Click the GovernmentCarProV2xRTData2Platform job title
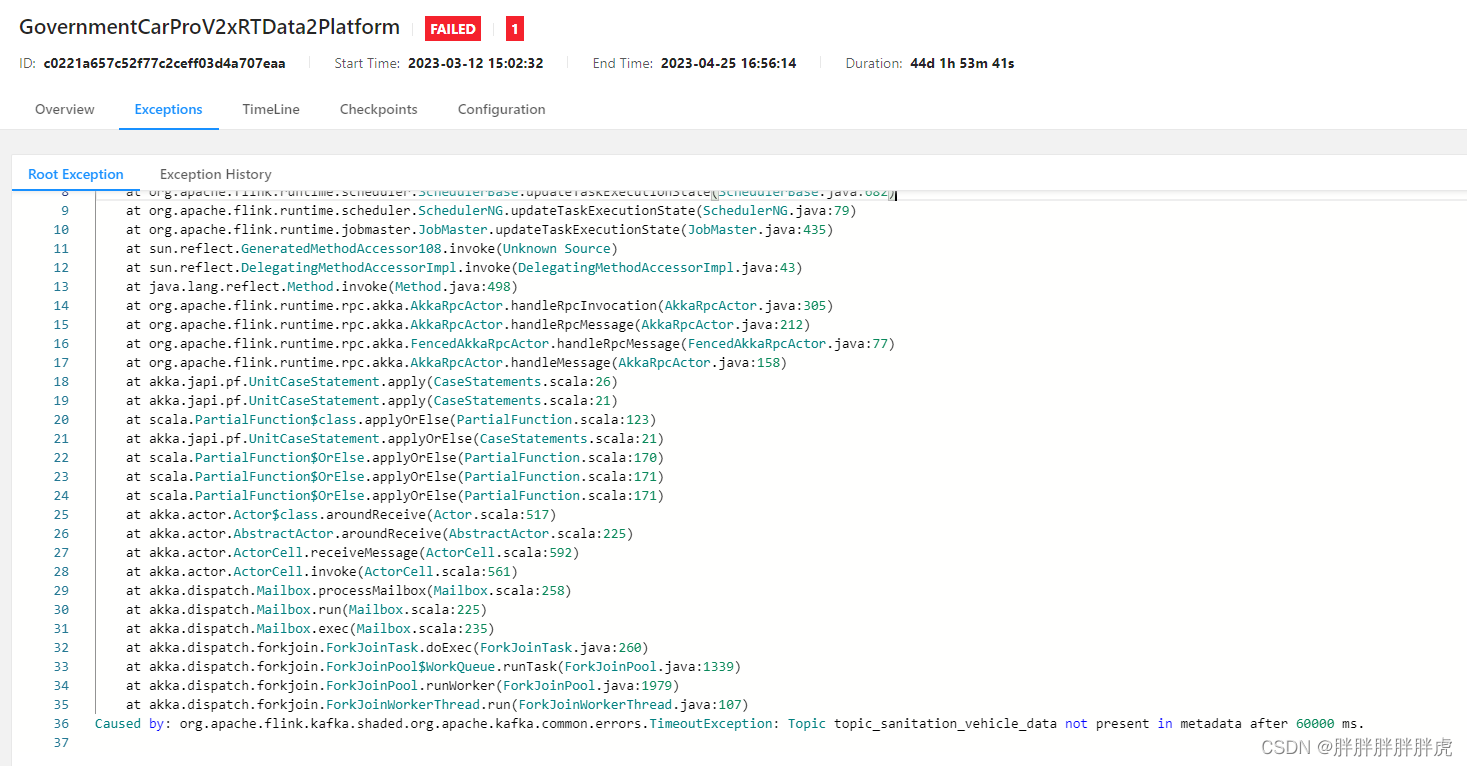1467x766 pixels. pos(209,28)
